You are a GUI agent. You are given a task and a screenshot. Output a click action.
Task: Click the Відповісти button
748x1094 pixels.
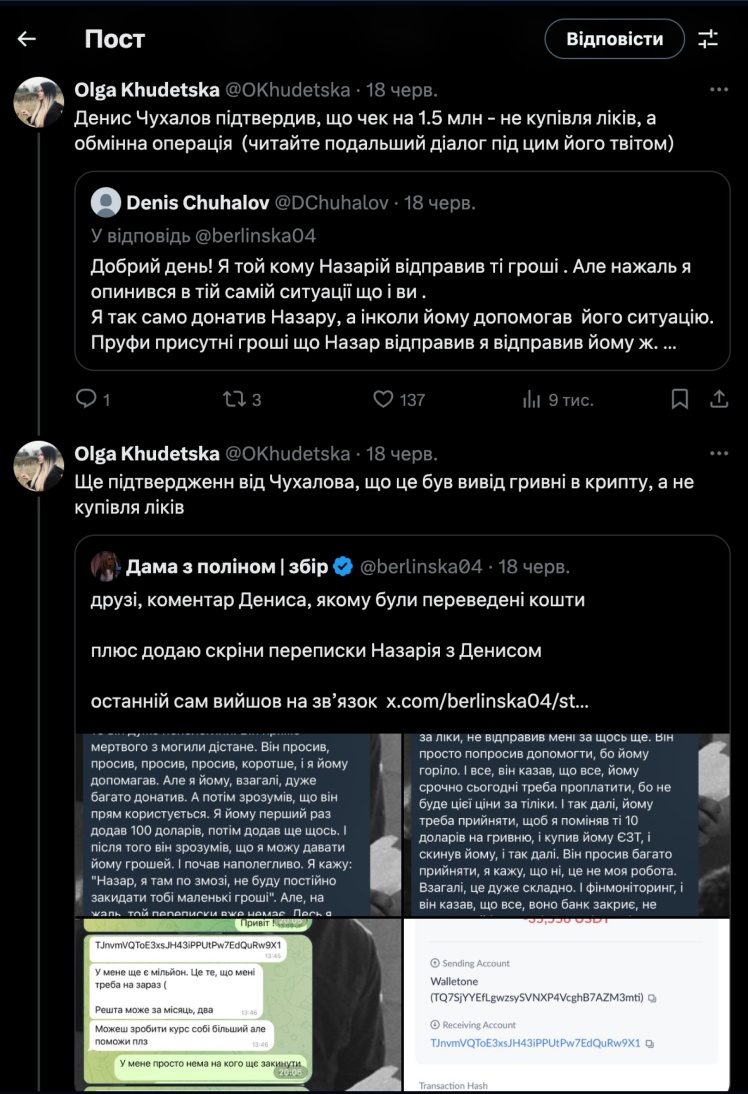coord(614,39)
